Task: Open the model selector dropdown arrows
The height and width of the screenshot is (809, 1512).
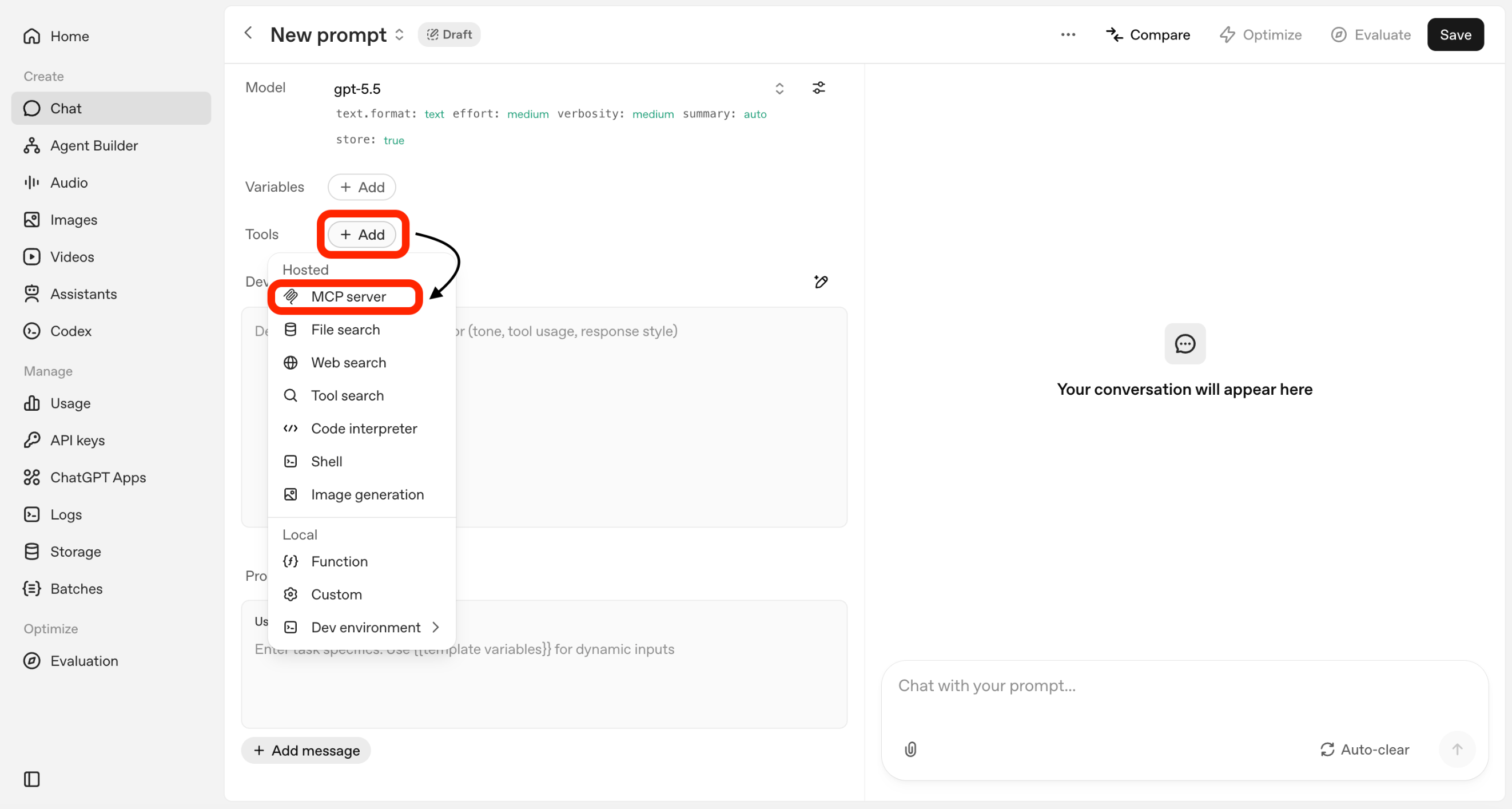Action: (779, 89)
